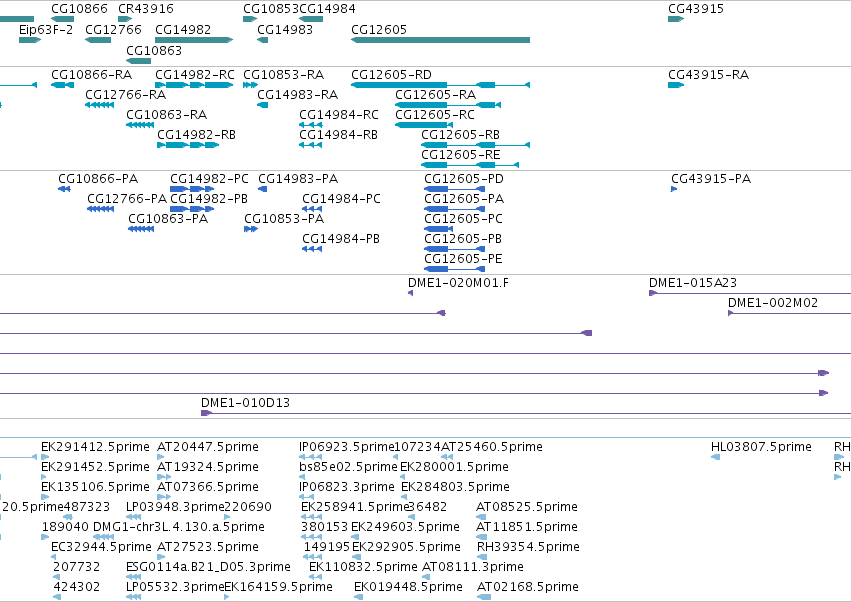The height and width of the screenshot is (602, 851).
Task: Select EST AT20447.5prime label
Action: [x=208, y=447]
